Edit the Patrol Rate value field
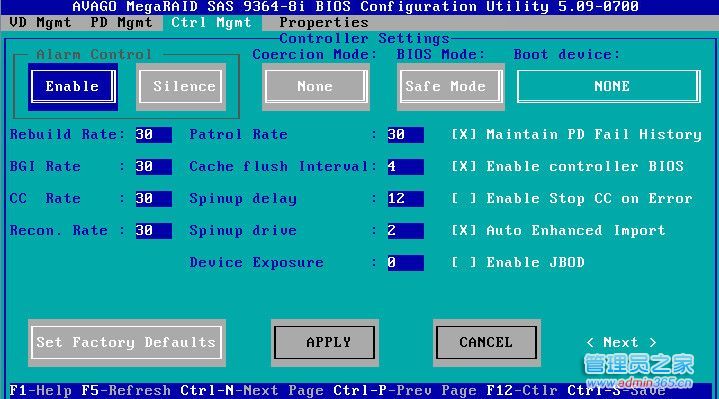The image size is (719, 399). pos(405,135)
